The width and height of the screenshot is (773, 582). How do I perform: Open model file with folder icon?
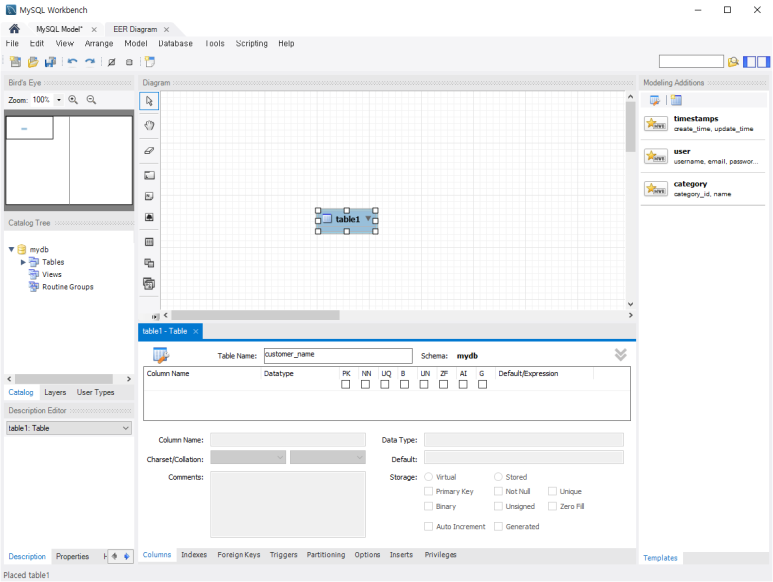point(33,62)
